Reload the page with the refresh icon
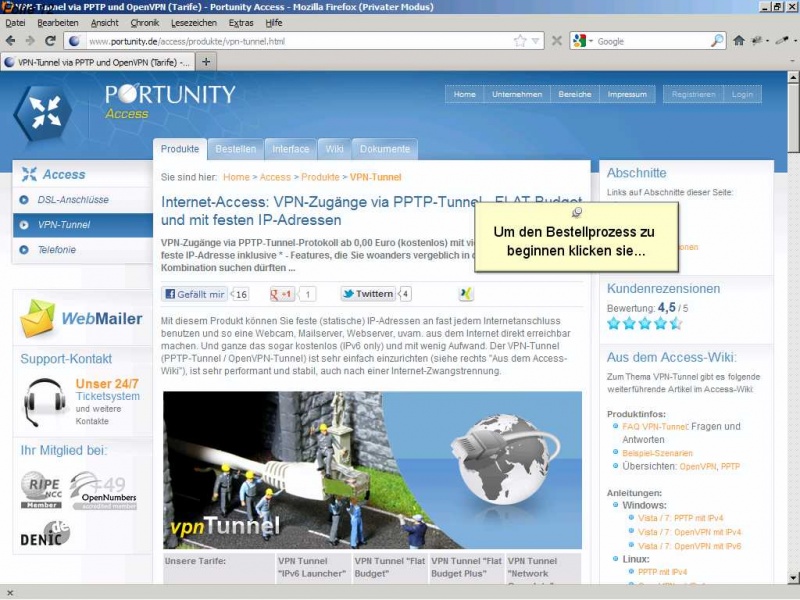Viewport: 800px width, 600px height. tap(49, 41)
